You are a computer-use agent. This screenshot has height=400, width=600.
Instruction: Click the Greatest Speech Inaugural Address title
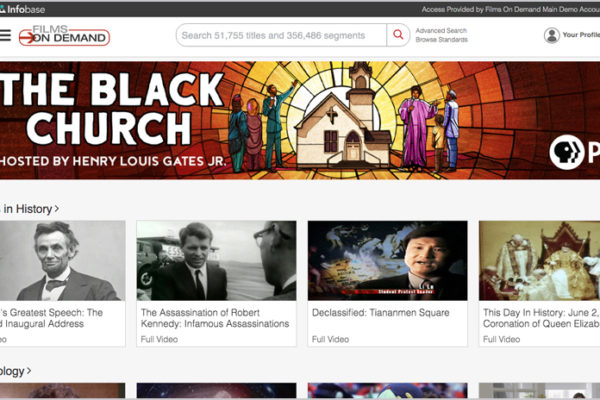tap(51, 318)
